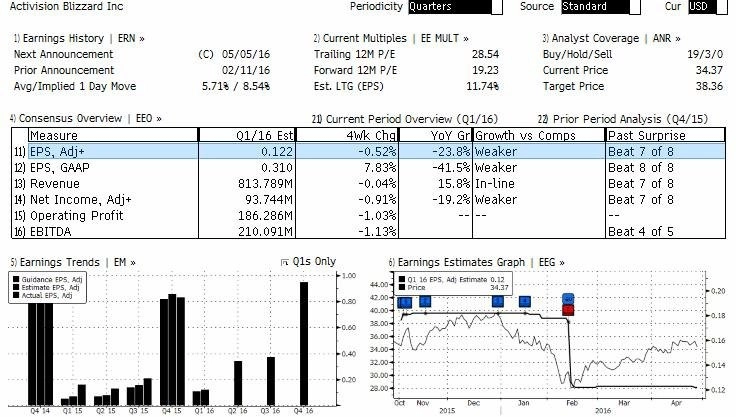Select the EPS, Adj+ row
736x417 pixels.
tap(368, 152)
